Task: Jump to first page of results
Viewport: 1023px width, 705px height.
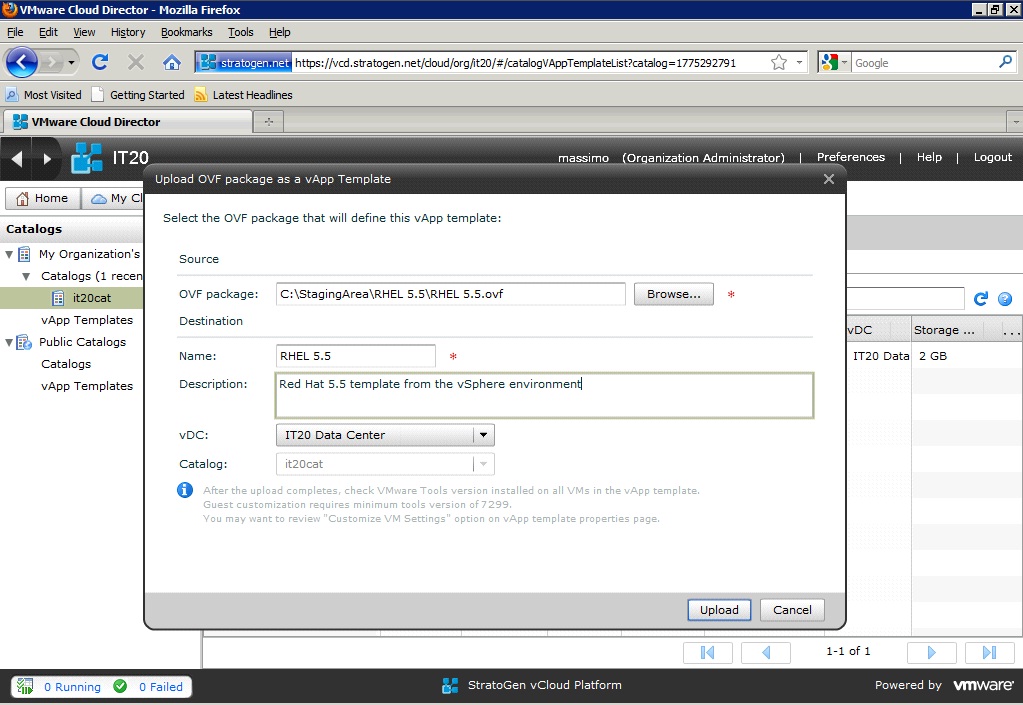Action: point(707,652)
